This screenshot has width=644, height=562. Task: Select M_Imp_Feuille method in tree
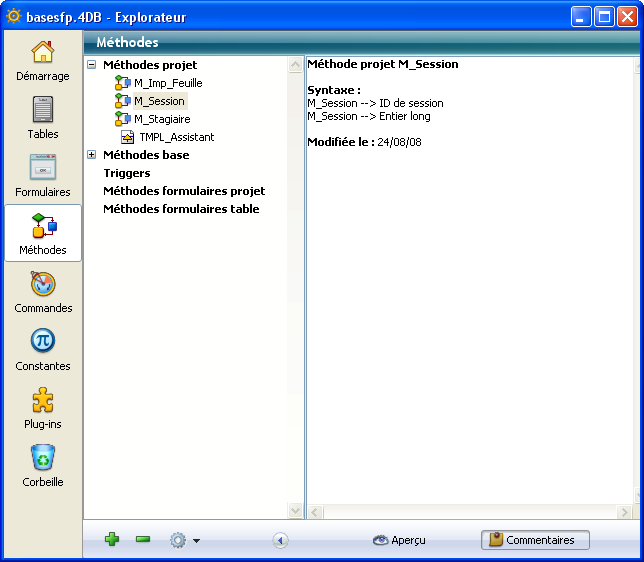point(168,83)
